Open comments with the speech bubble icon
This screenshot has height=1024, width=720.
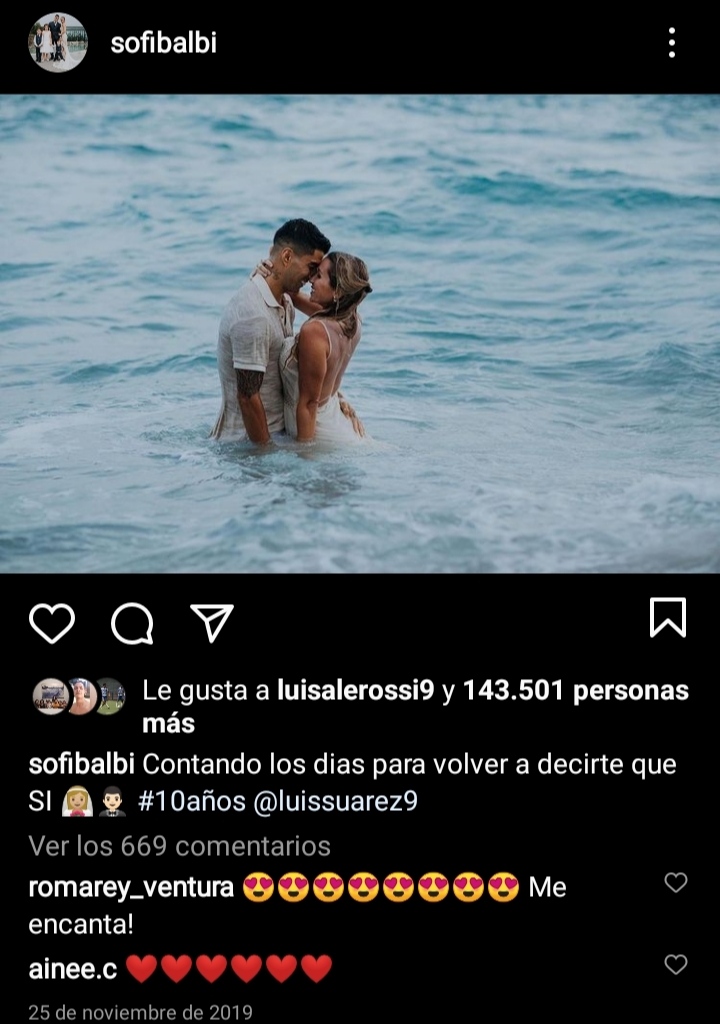click(132, 623)
